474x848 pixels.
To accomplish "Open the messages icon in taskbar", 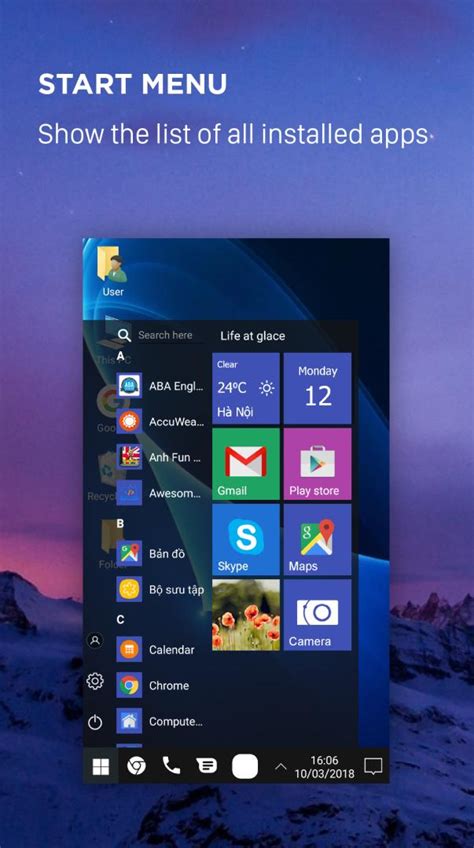I will coord(207,766).
